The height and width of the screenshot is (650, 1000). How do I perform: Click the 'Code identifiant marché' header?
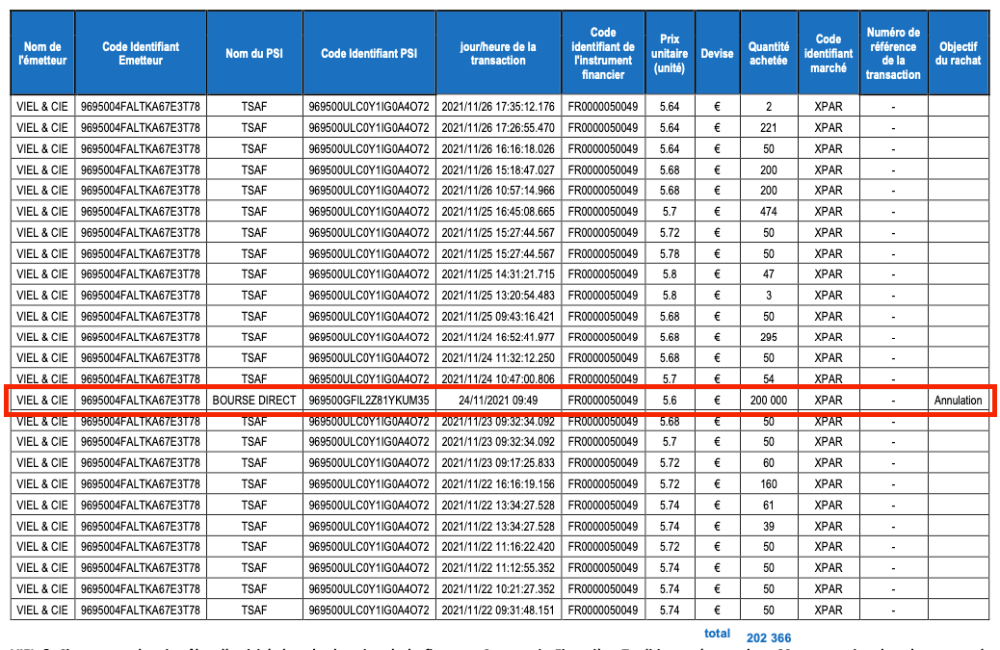click(828, 53)
